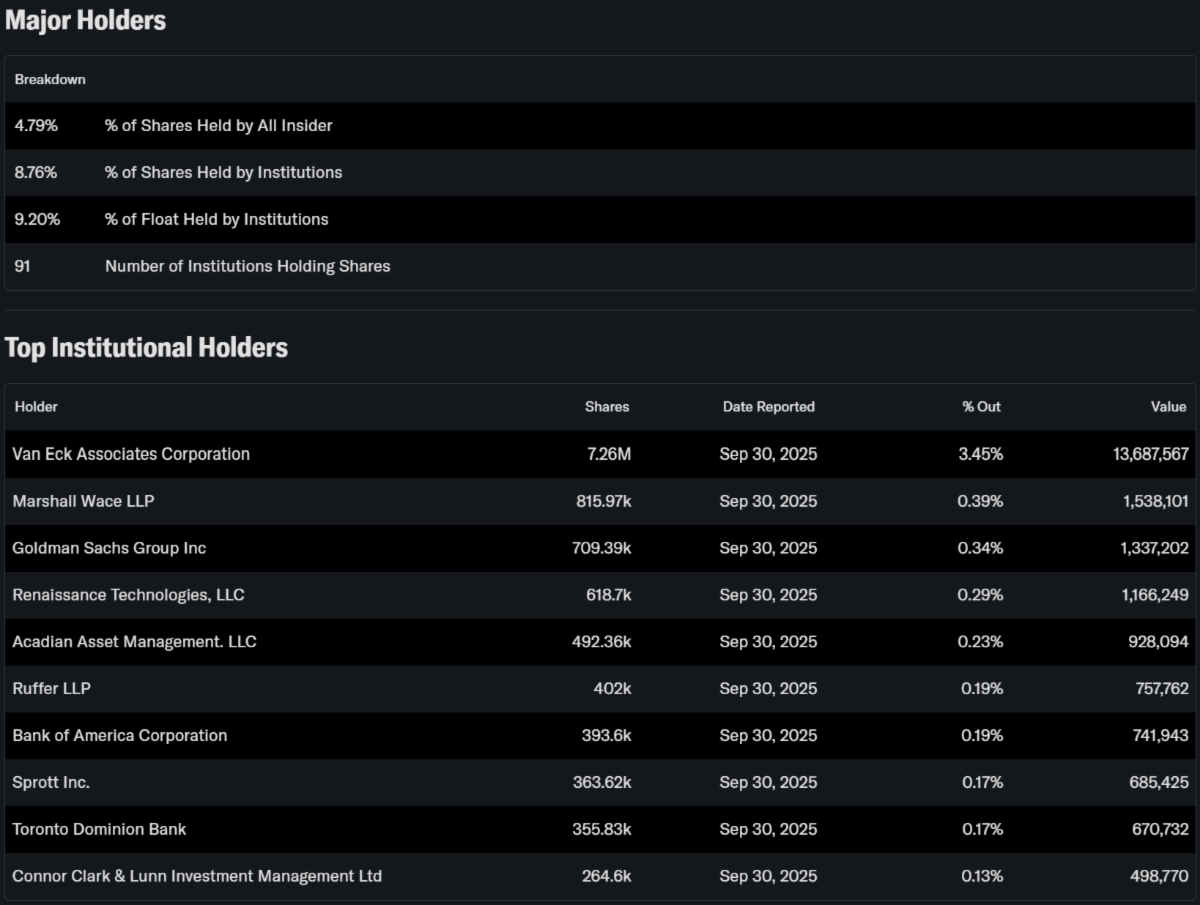Select Acadian Asset Management. LLC holder
This screenshot has width=1200, height=905.
(134, 642)
